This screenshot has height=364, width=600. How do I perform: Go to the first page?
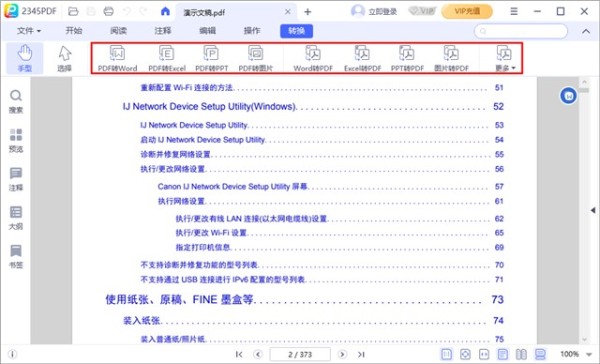[x=239, y=354]
